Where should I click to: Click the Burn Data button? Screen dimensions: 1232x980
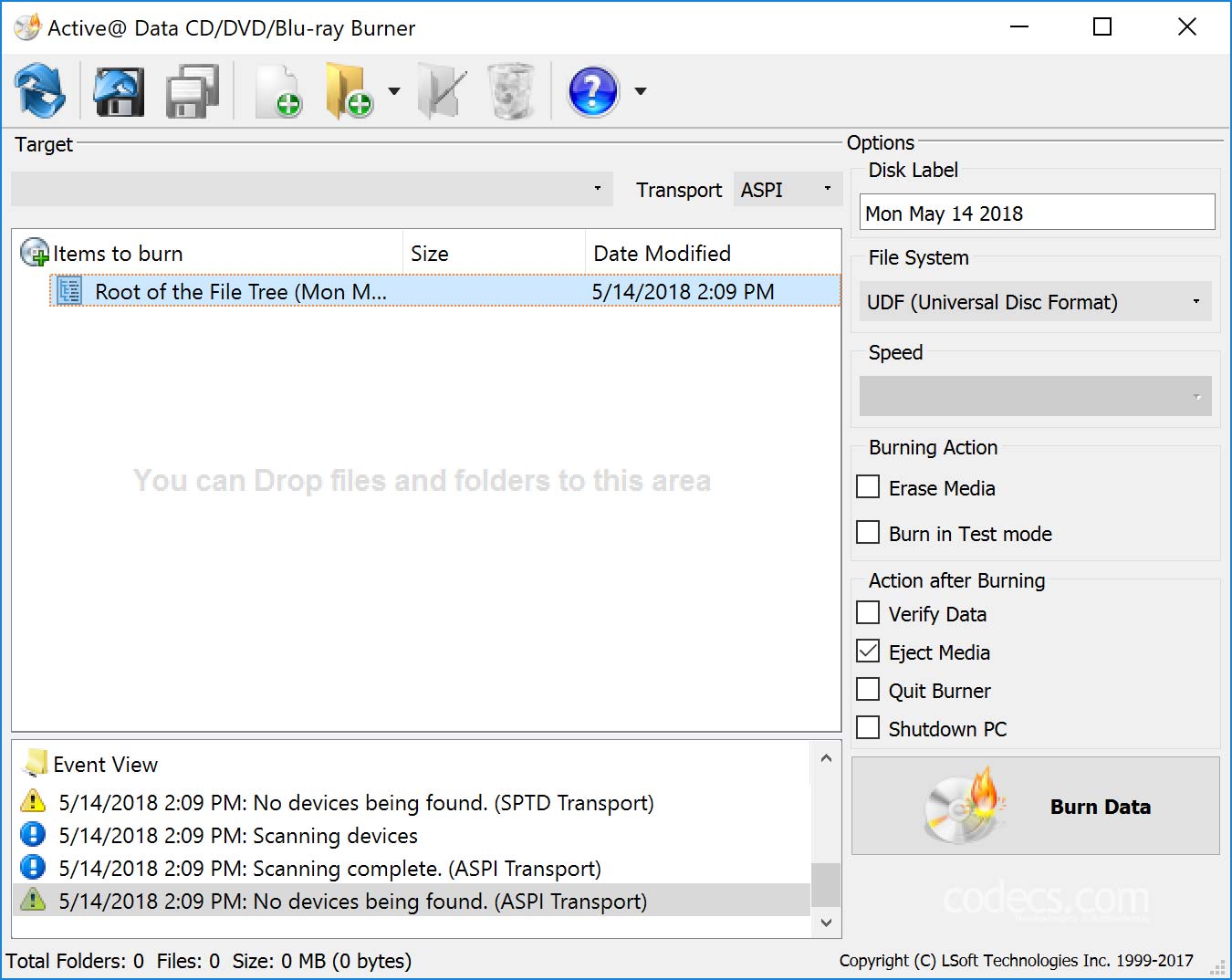[1035, 807]
